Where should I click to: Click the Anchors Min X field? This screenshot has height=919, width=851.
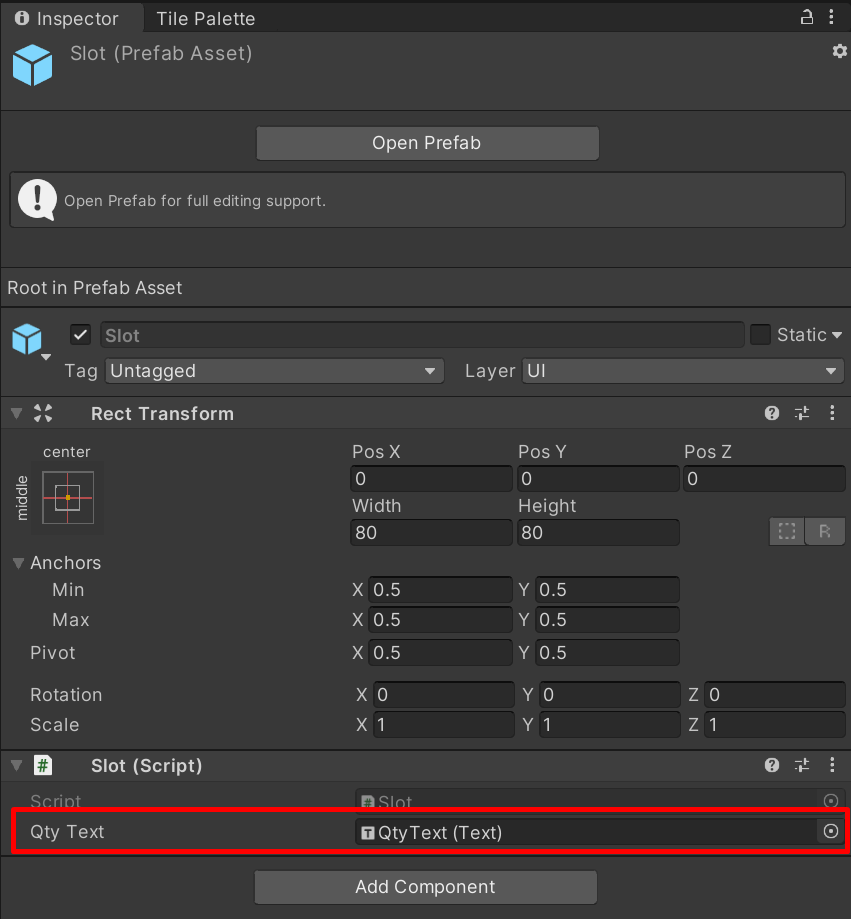coord(440,590)
